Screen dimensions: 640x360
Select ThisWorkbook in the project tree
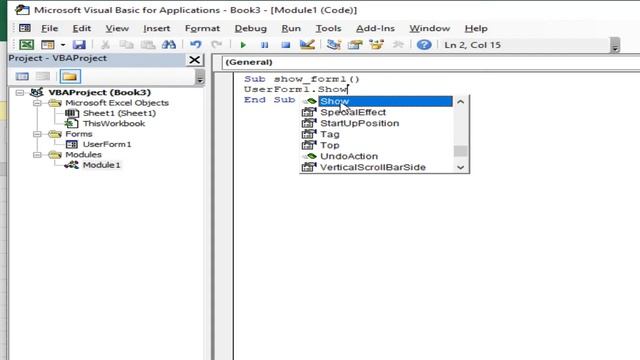(x=114, y=123)
